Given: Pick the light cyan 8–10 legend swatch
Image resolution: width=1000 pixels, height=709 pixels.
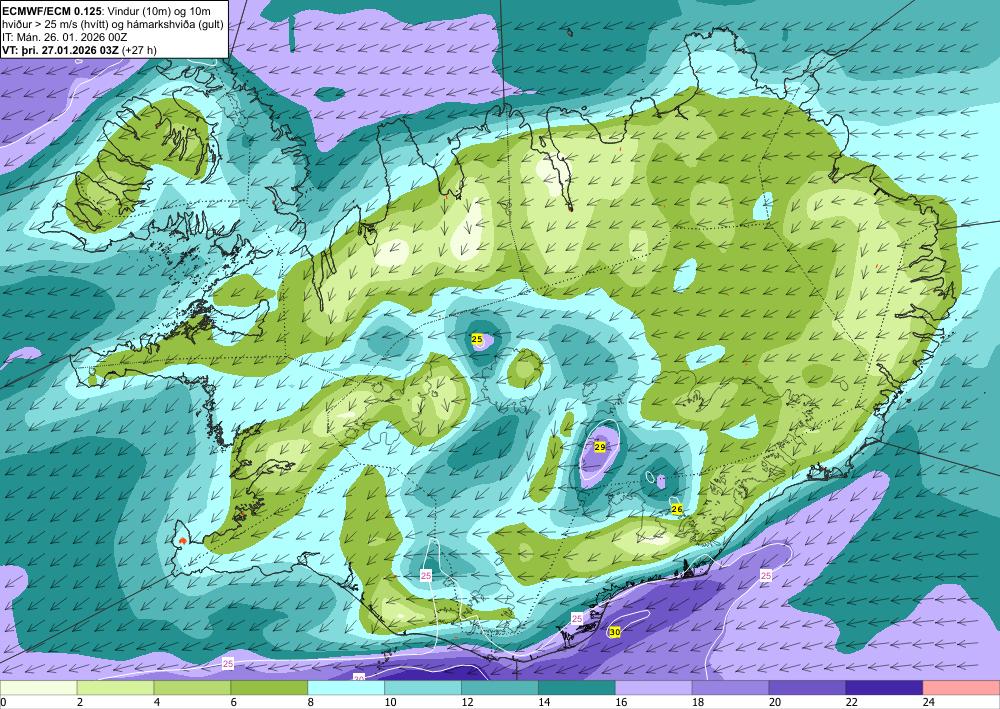Looking at the screenshot, I should click(x=346, y=688).
